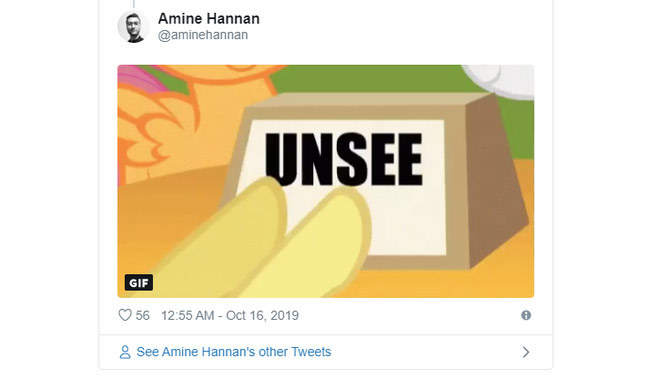Screen dimensions: 660x379
Task: Open the 12:55 AM - Oct 16, 2019 timestamp
Action: (x=230, y=315)
